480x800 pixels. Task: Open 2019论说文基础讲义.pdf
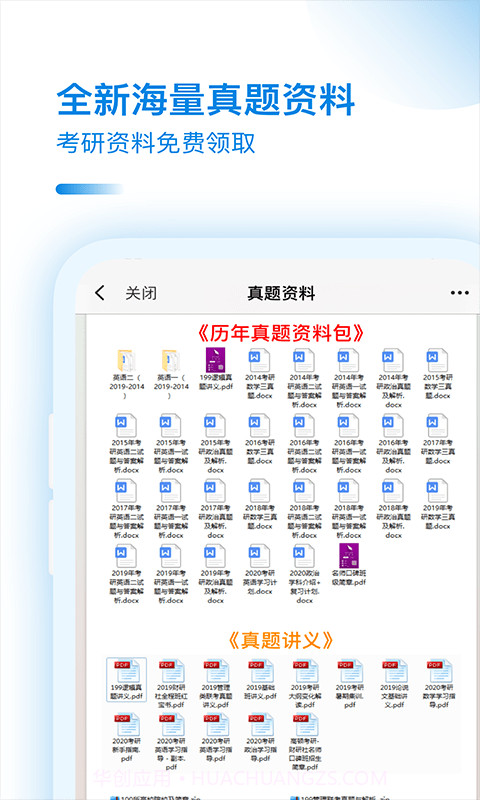393,684
